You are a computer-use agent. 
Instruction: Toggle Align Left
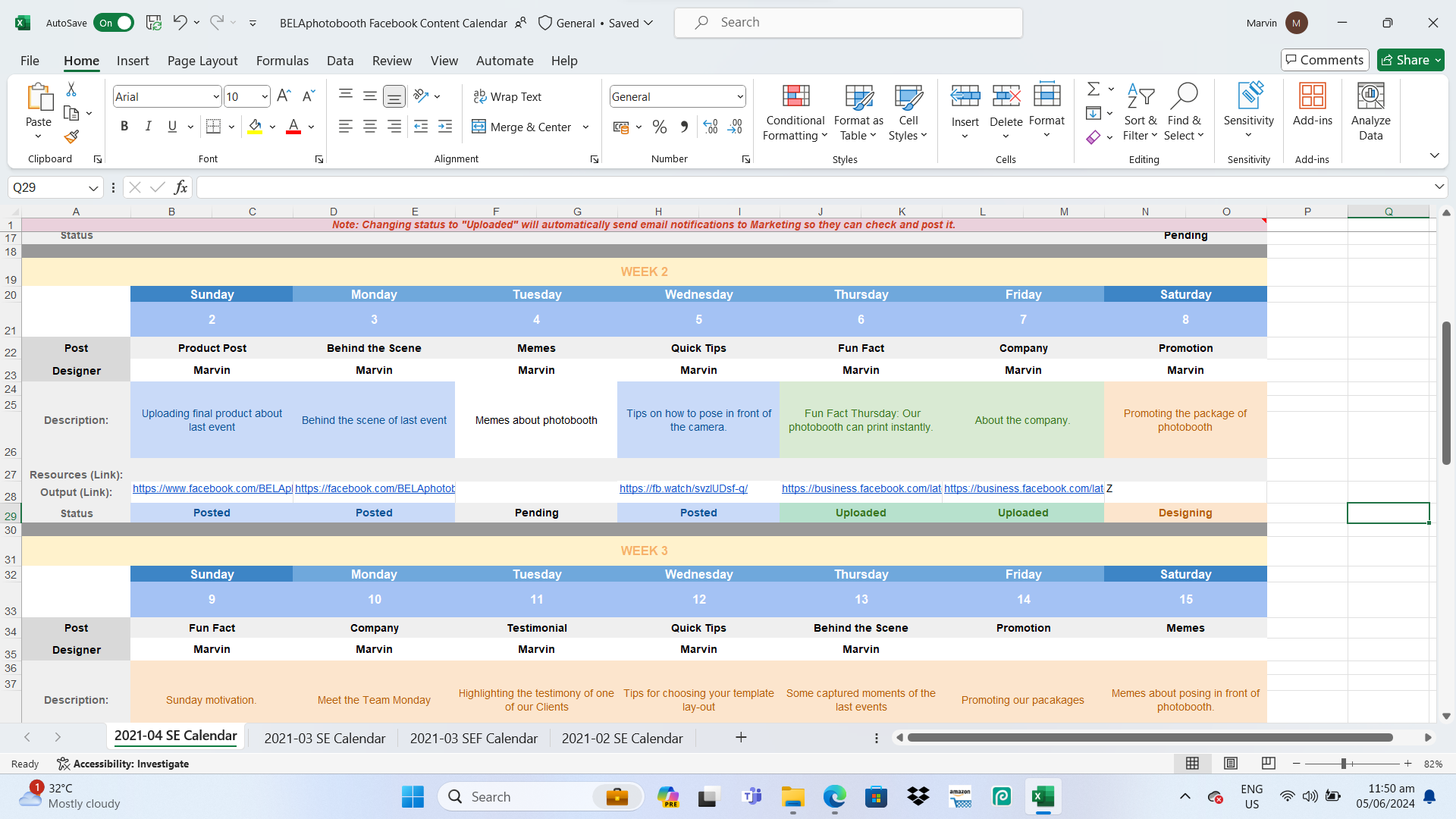pos(345,127)
